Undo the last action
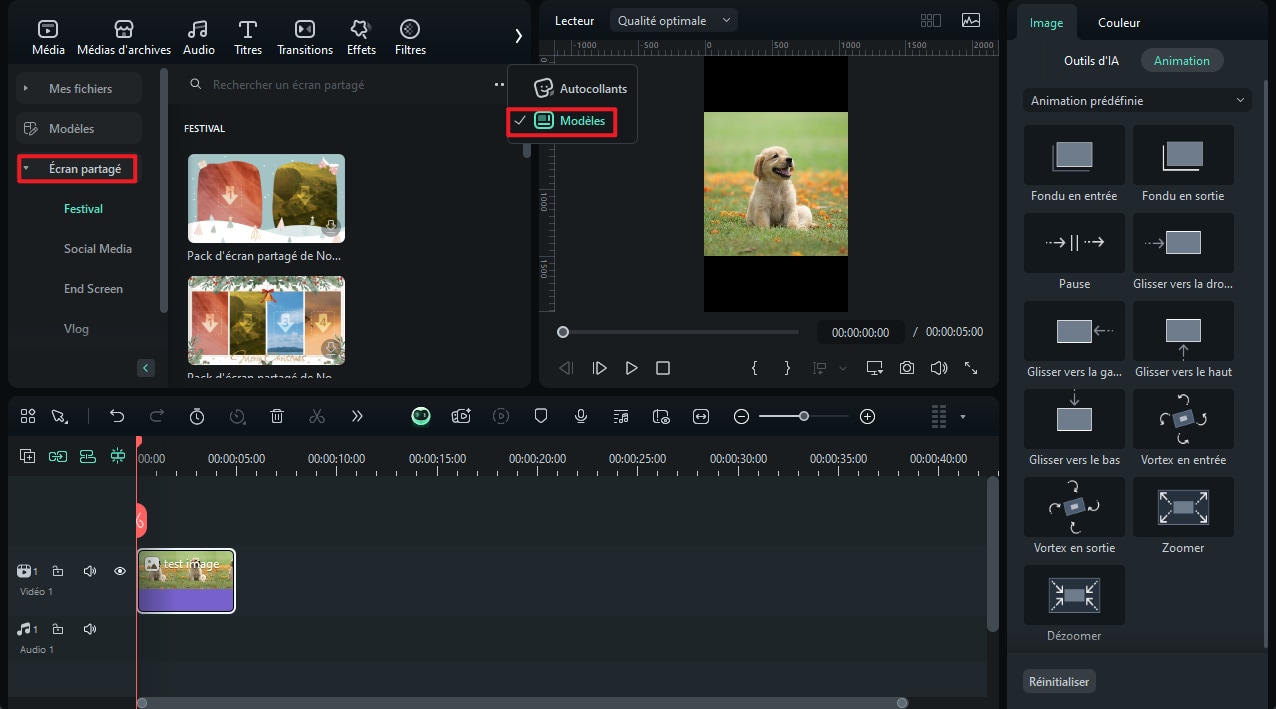 117,416
